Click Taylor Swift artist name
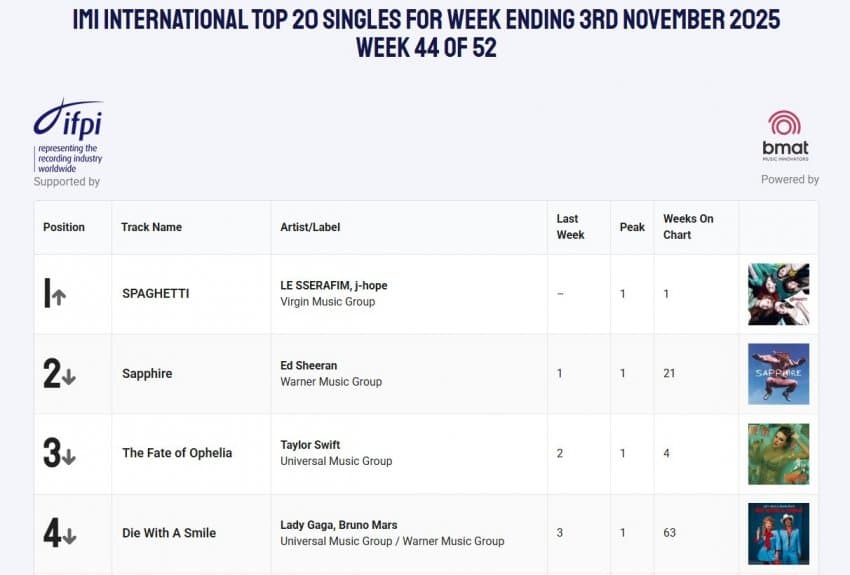This screenshot has height=575, width=850. [310, 445]
